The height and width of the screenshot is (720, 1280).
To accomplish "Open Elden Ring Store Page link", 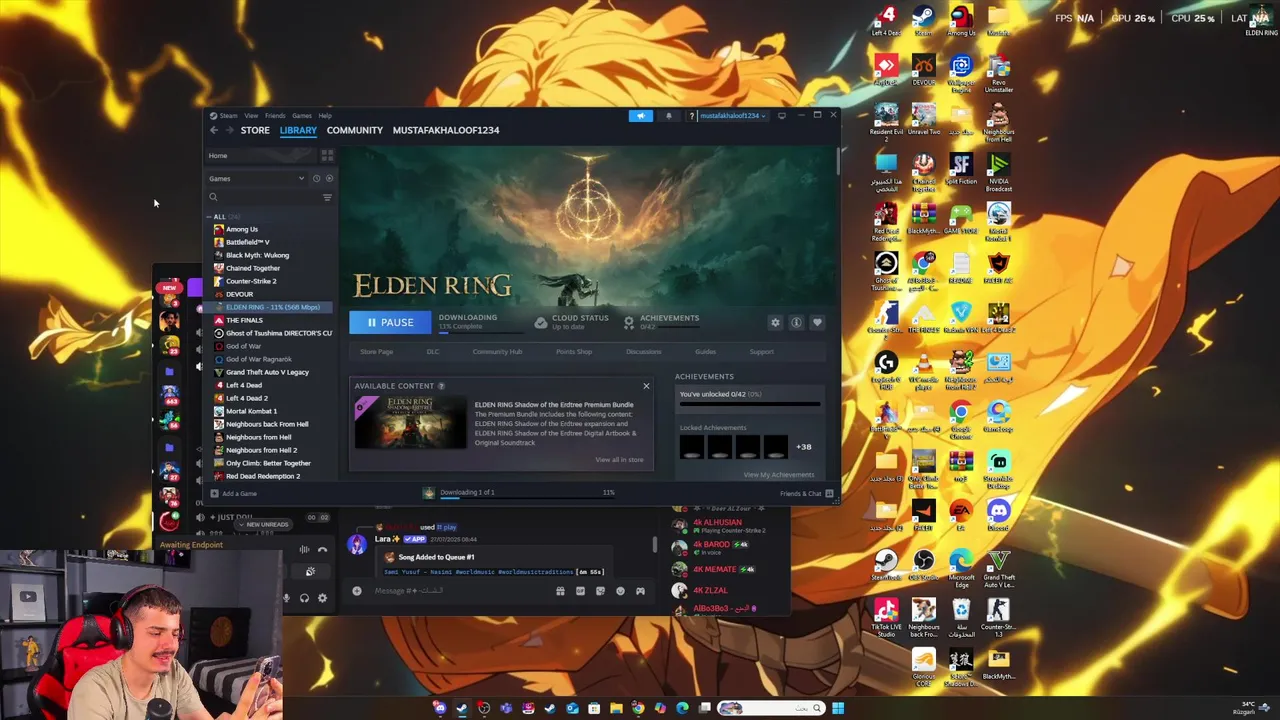I will [377, 352].
